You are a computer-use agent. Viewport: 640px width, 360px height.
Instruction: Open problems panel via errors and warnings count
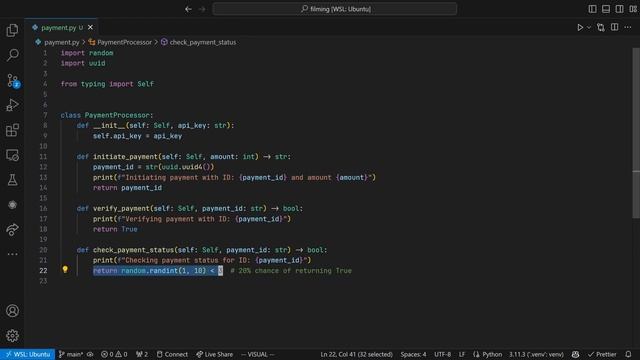point(114,354)
